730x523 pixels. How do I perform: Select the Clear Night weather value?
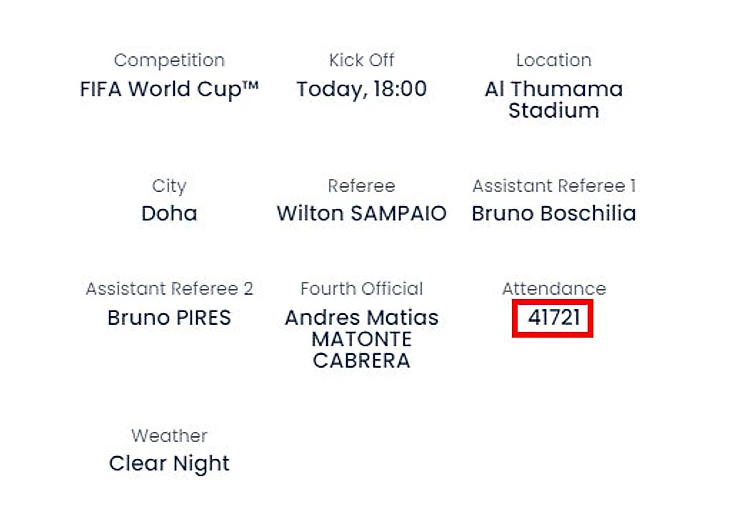169,463
